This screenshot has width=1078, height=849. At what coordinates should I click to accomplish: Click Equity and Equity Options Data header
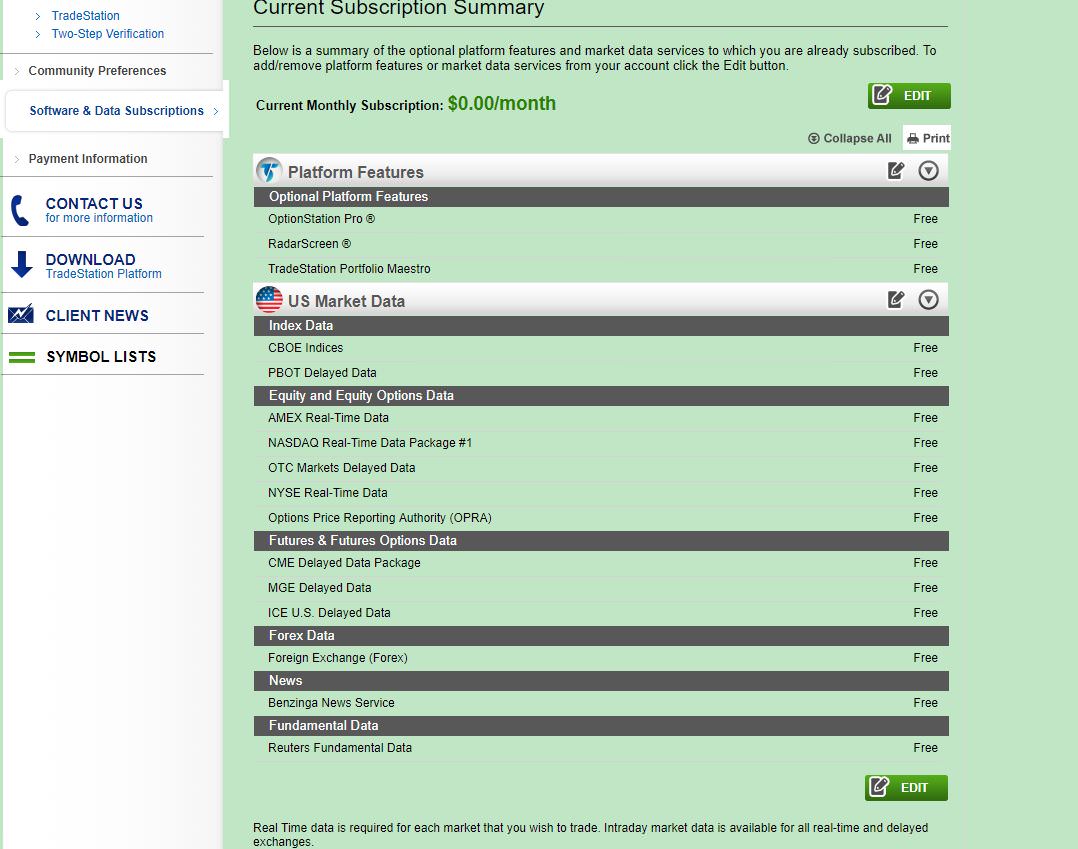point(601,396)
